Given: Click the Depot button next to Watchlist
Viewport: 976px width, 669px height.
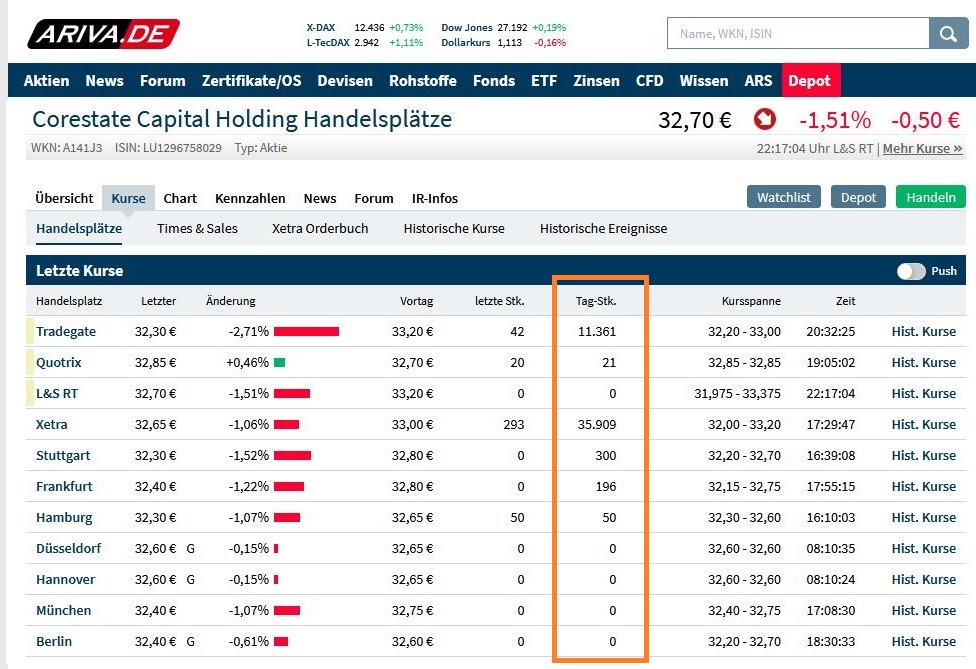Looking at the screenshot, I should (858, 197).
